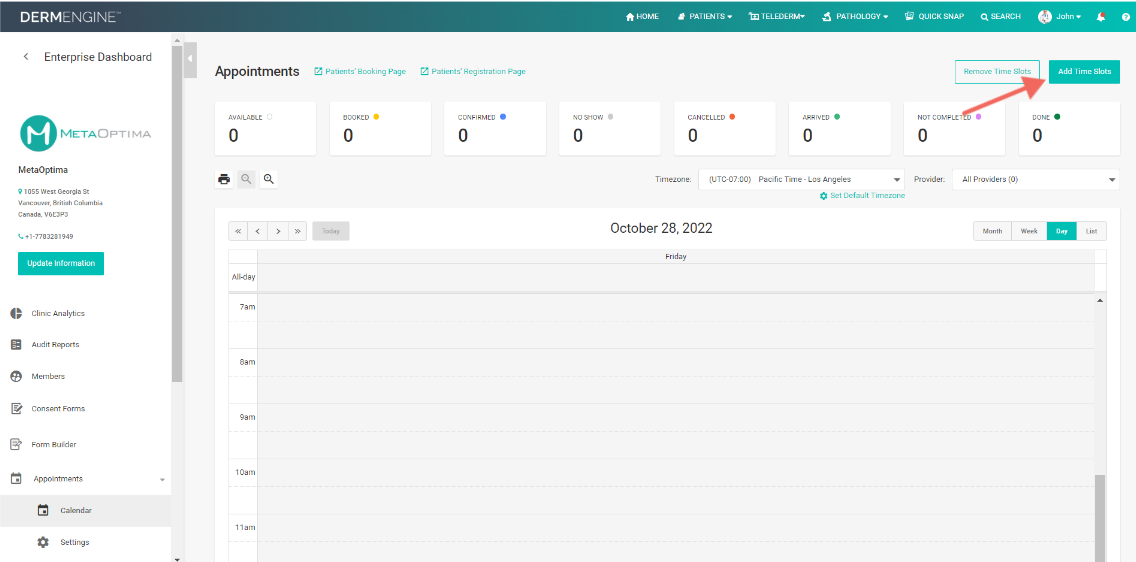This screenshot has height=562, width=1136.
Task: Switch calendar to List view
Action: pyautogui.click(x=1091, y=231)
